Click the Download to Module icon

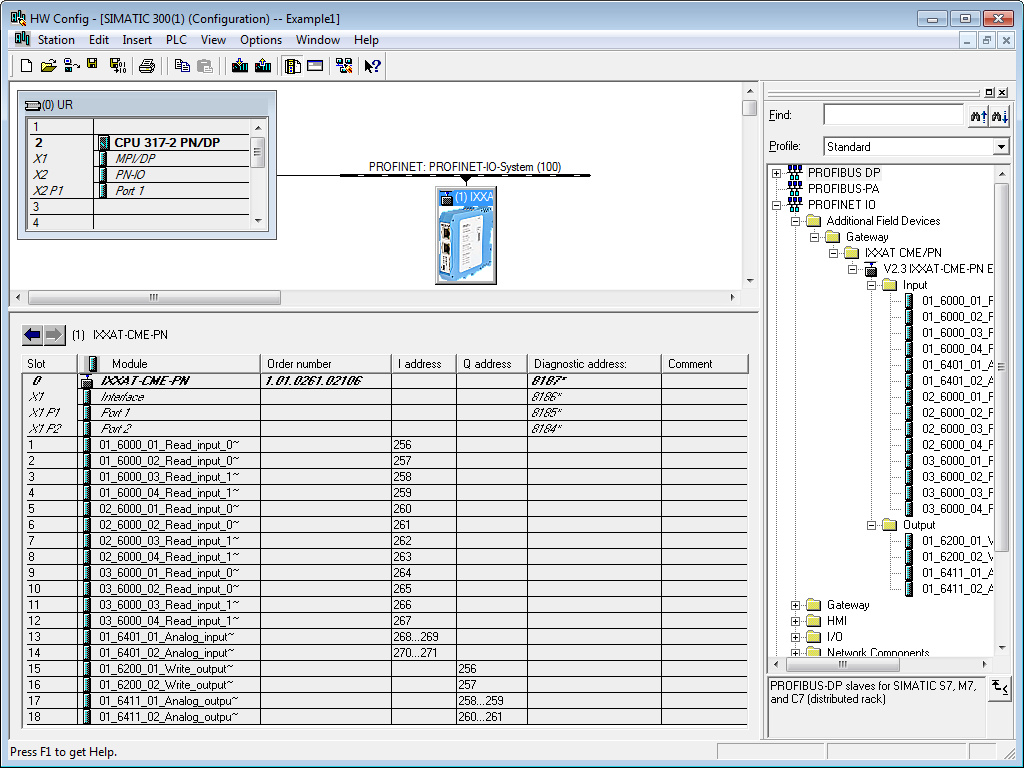coord(240,65)
